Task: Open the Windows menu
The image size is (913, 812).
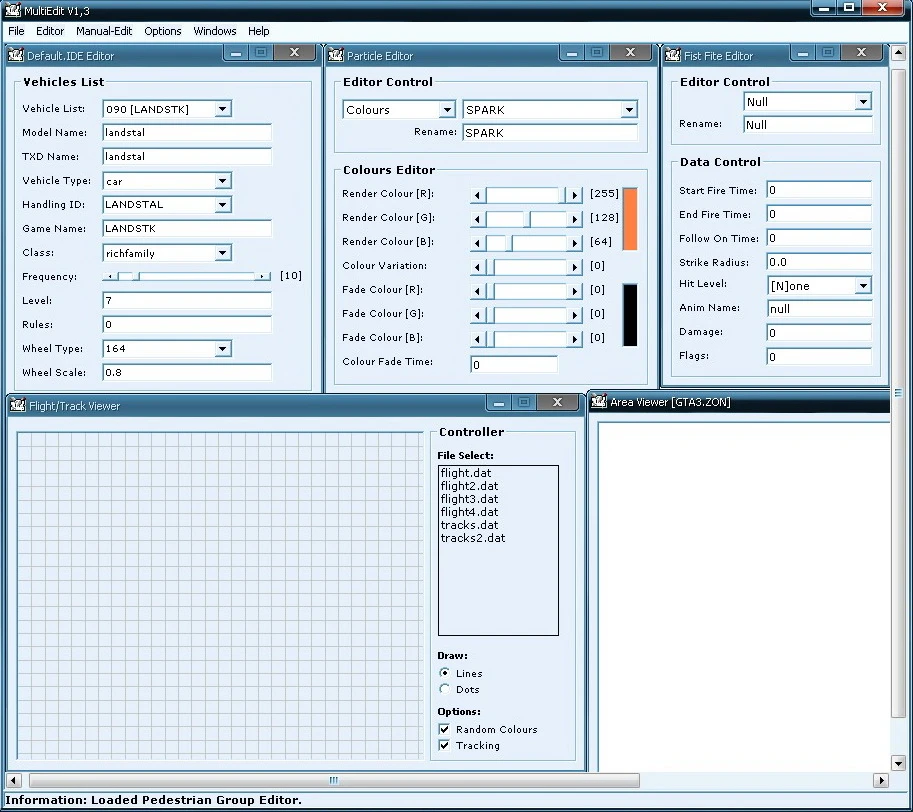Action: (x=214, y=31)
